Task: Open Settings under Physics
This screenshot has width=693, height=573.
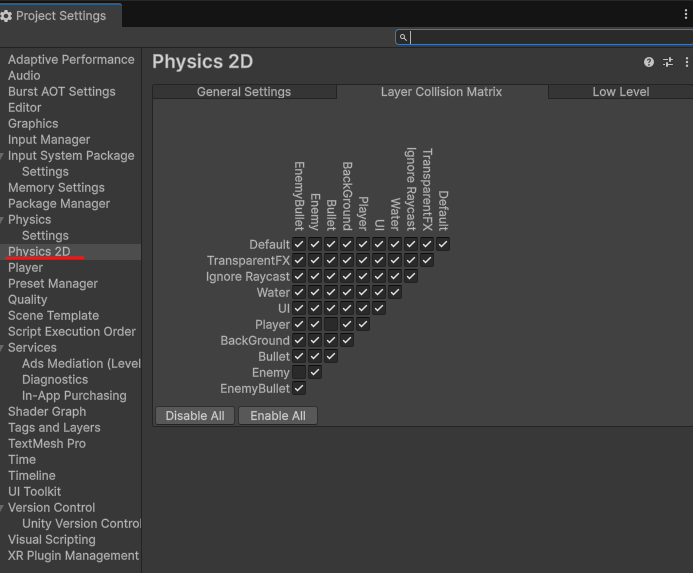Action: click(x=46, y=236)
